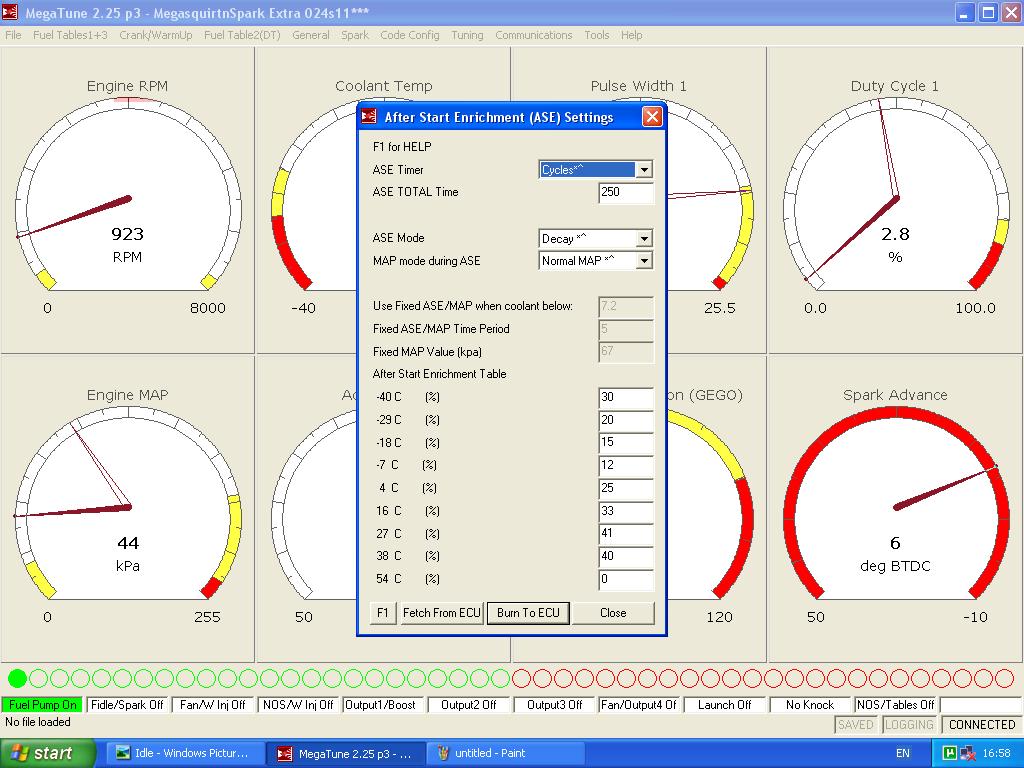Expand the ASE Mode dropdown

tap(644, 239)
